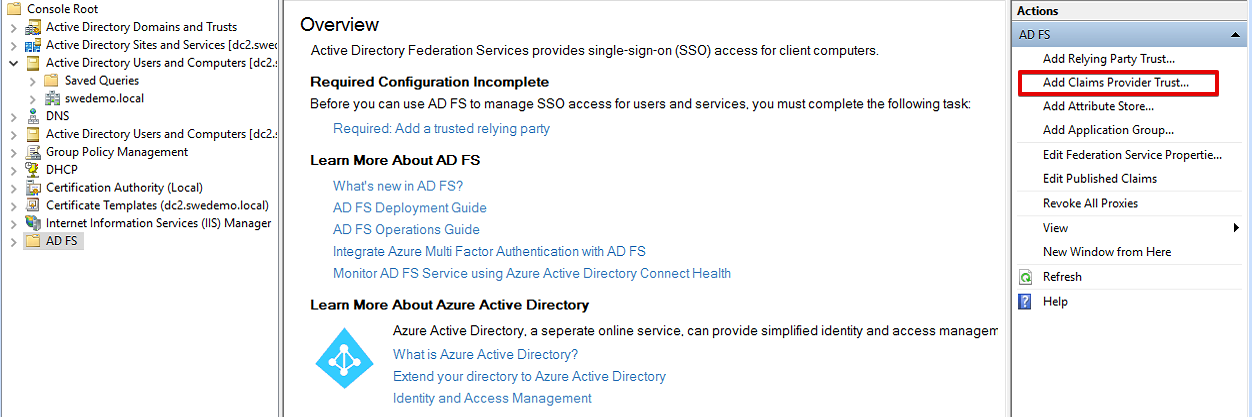Click the Certification Authority (Local) icon

[x=33, y=188]
